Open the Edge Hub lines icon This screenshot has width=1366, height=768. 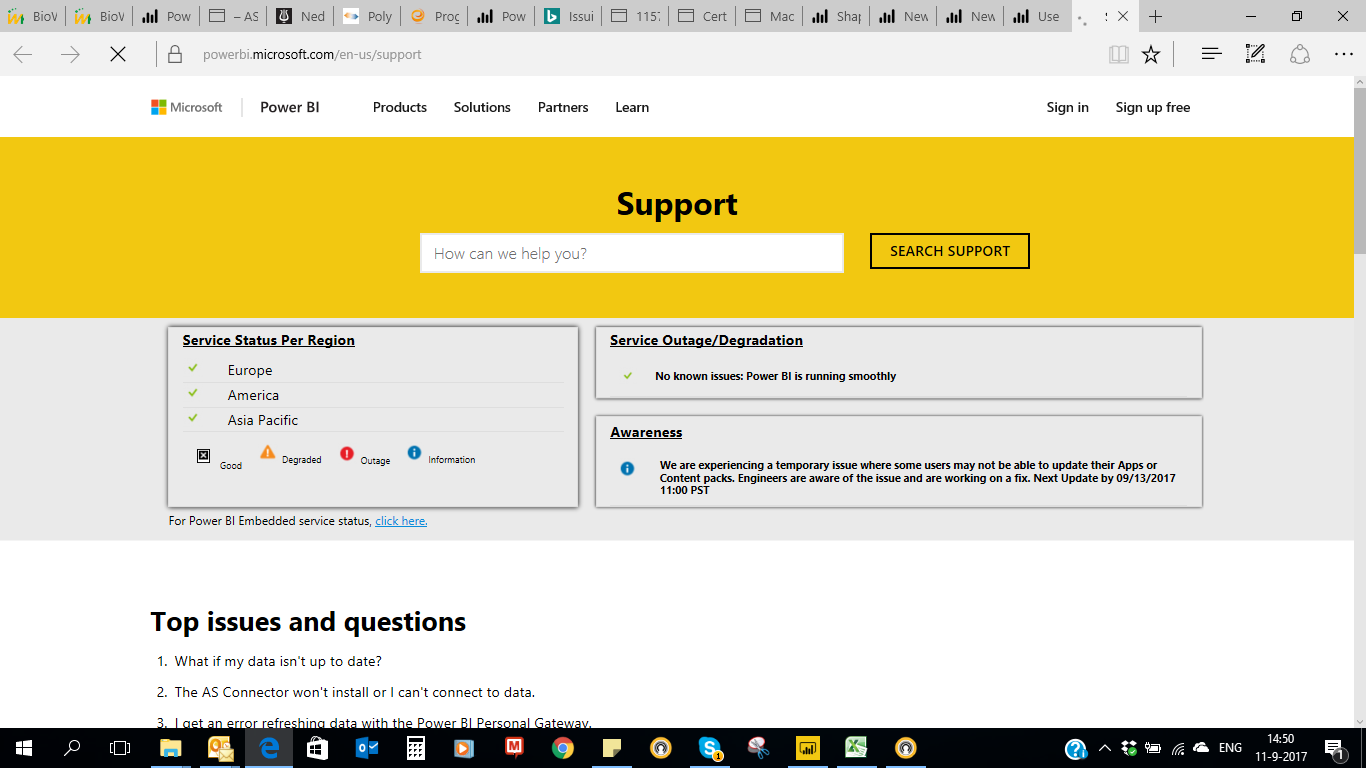pos(1212,54)
